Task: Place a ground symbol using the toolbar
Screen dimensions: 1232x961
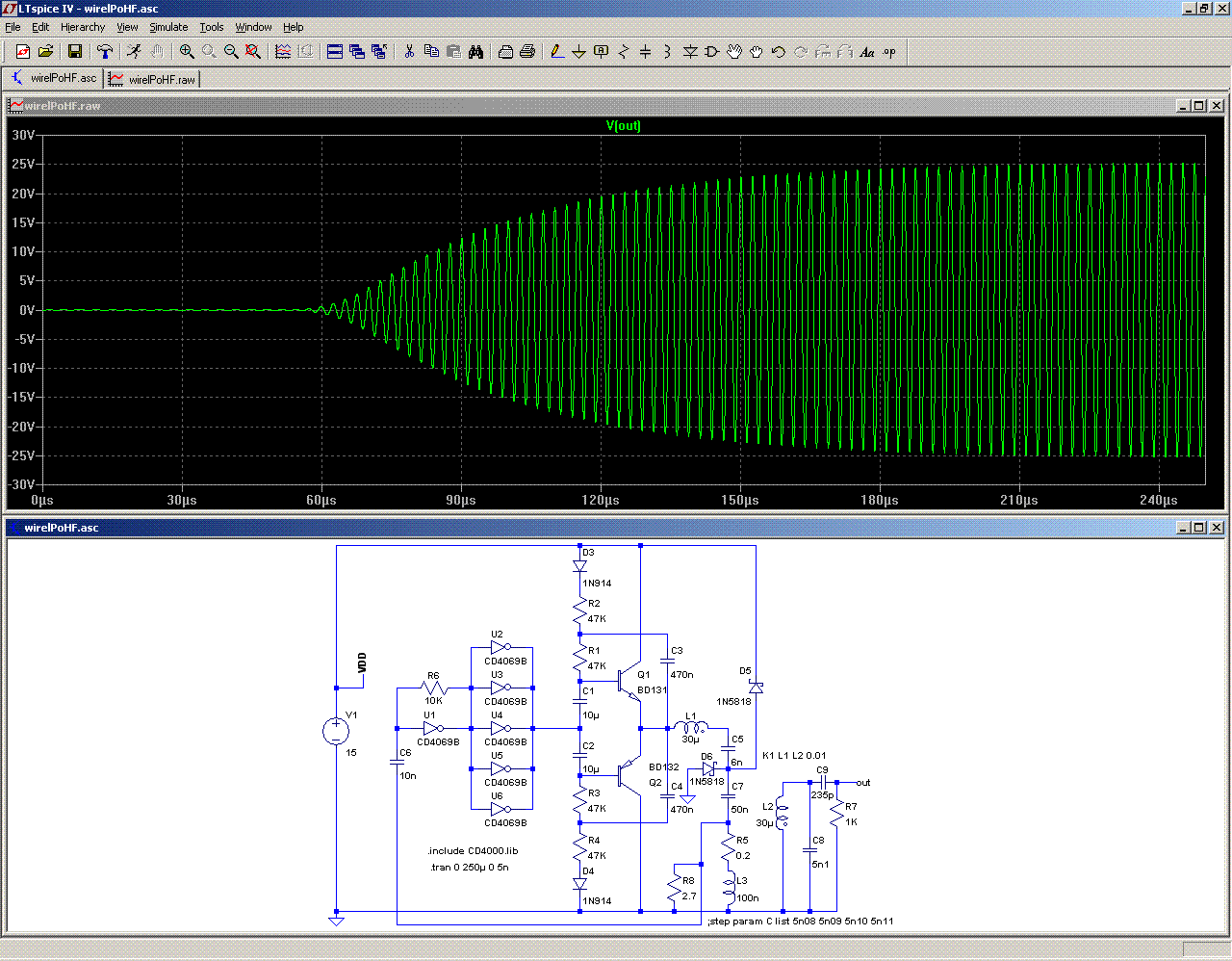Action: (x=578, y=52)
